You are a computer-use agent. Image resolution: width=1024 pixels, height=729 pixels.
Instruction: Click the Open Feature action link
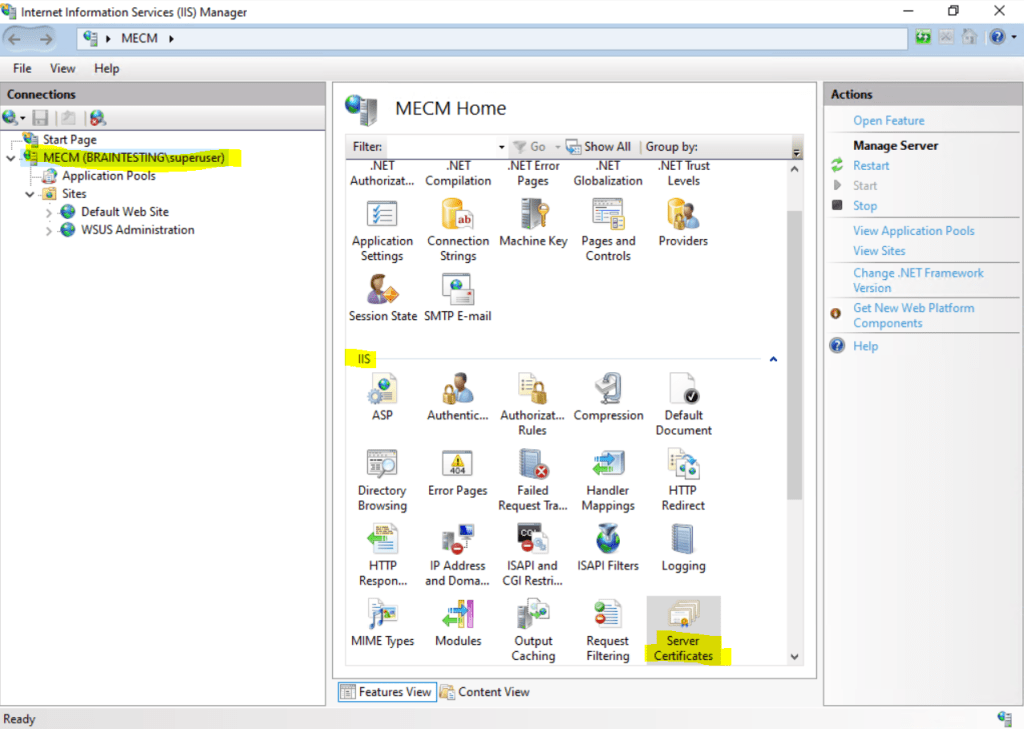(x=888, y=121)
